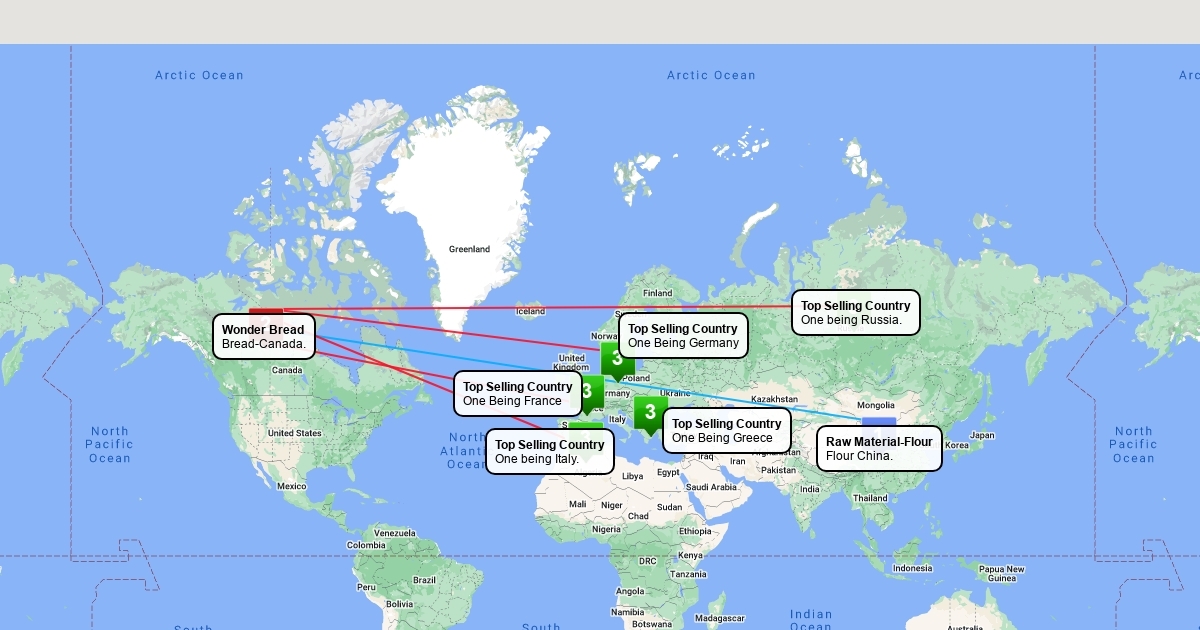Click the Mongolia label on the map

tap(876, 405)
